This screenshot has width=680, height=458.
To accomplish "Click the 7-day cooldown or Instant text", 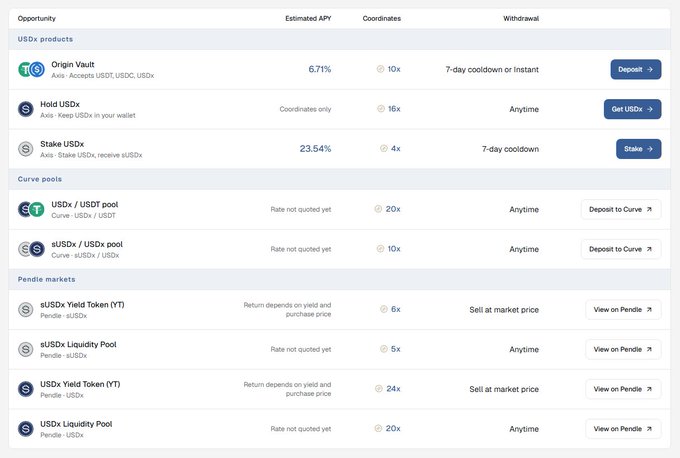I will 492,69.
